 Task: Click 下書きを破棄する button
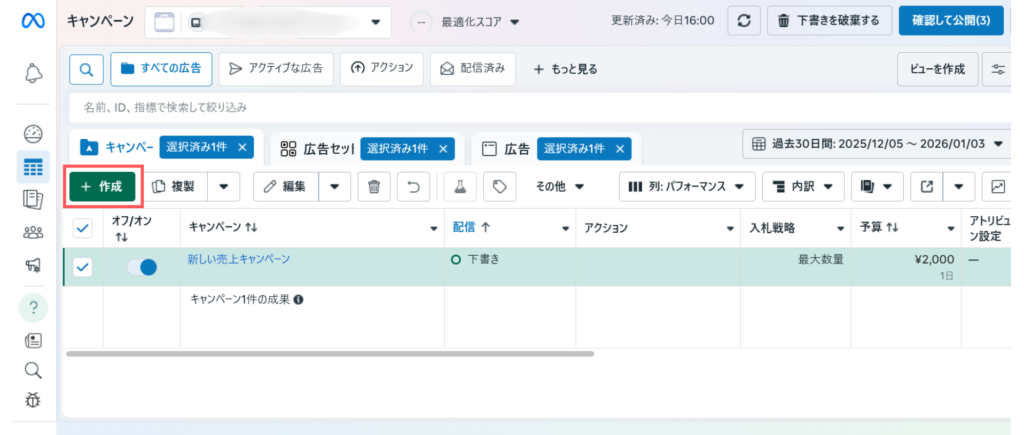click(x=829, y=22)
